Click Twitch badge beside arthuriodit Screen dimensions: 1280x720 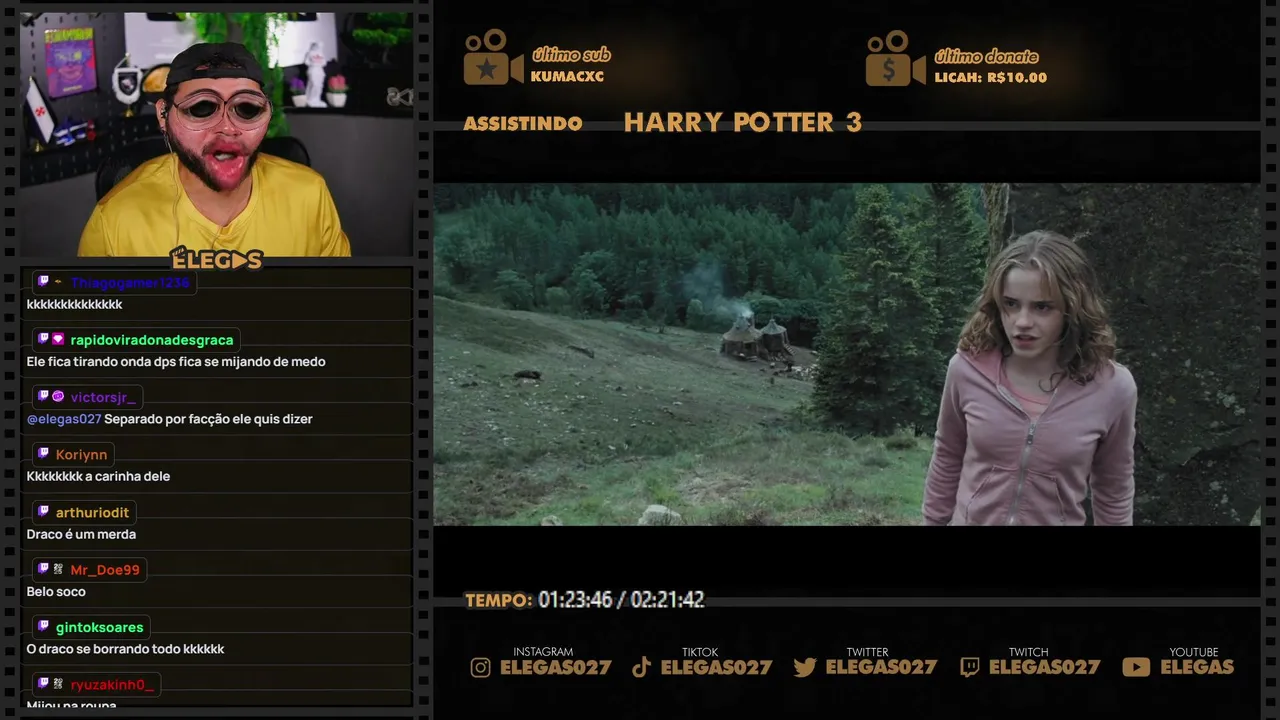pyautogui.click(x=43, y=512)
